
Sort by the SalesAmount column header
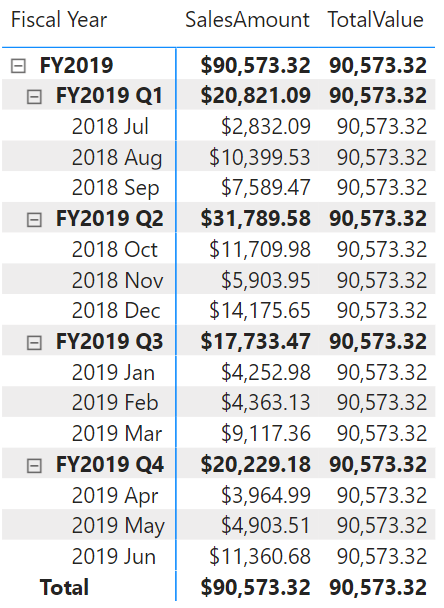[x=247, y=20]
